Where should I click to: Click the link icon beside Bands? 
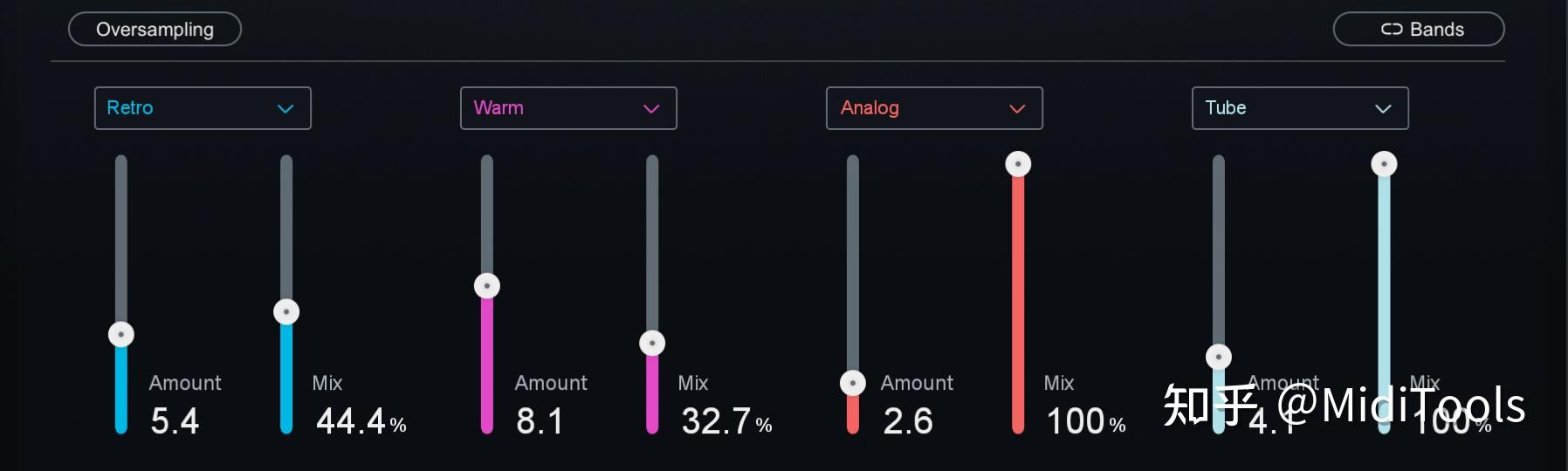tap(1391, 30)
